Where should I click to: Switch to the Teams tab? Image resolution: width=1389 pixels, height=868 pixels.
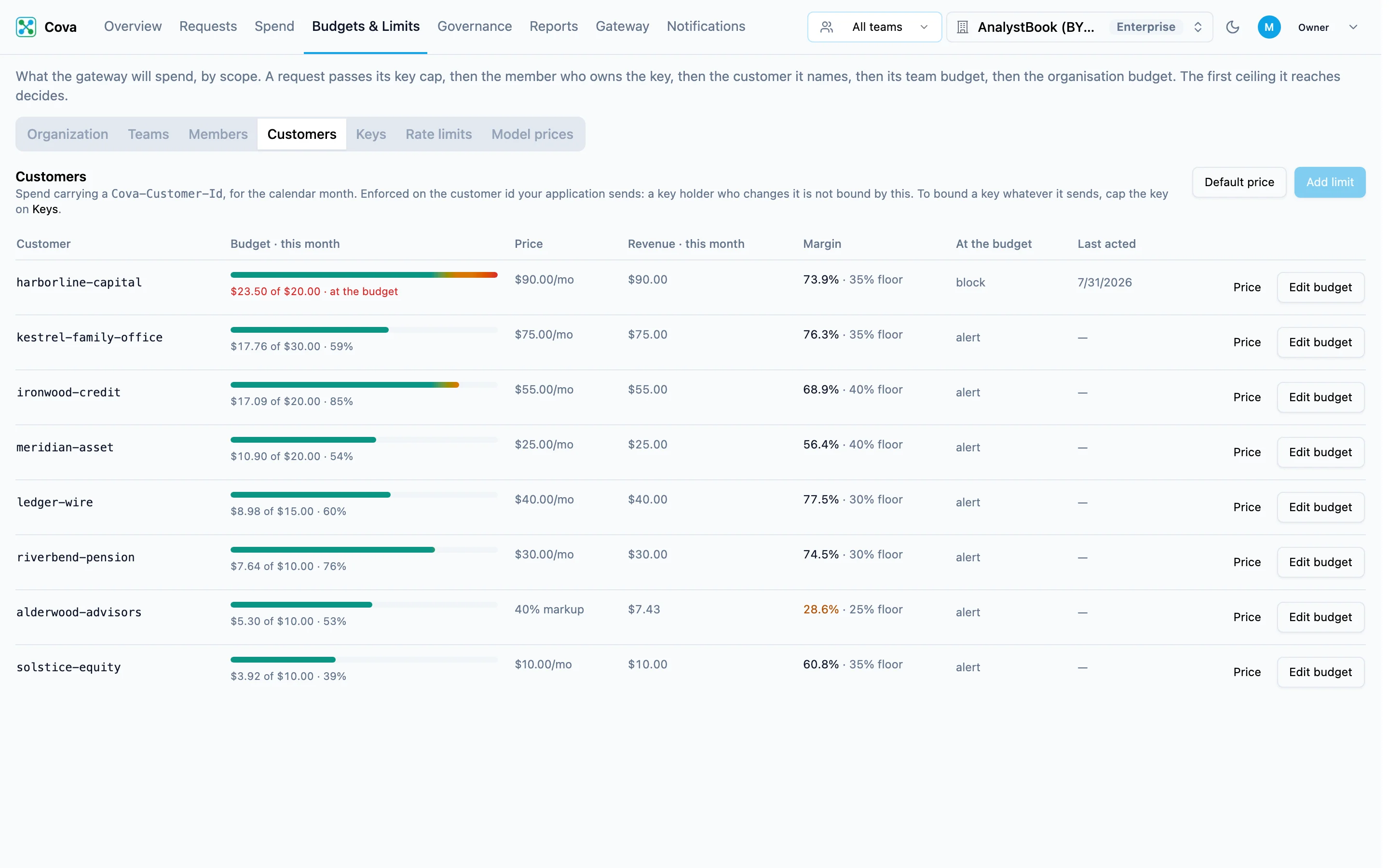pos(148,135)
